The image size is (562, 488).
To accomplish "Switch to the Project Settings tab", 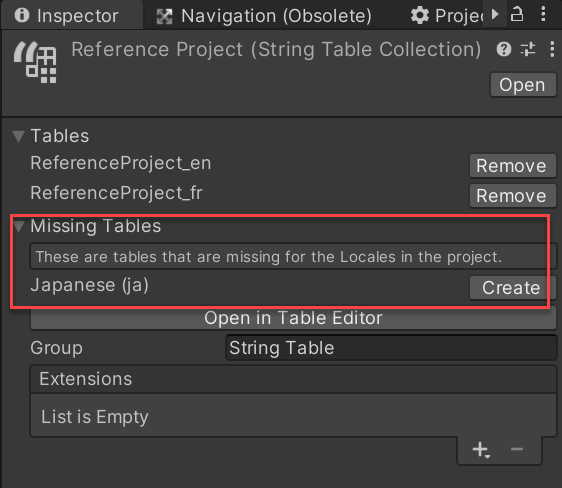I will [450, 16].
